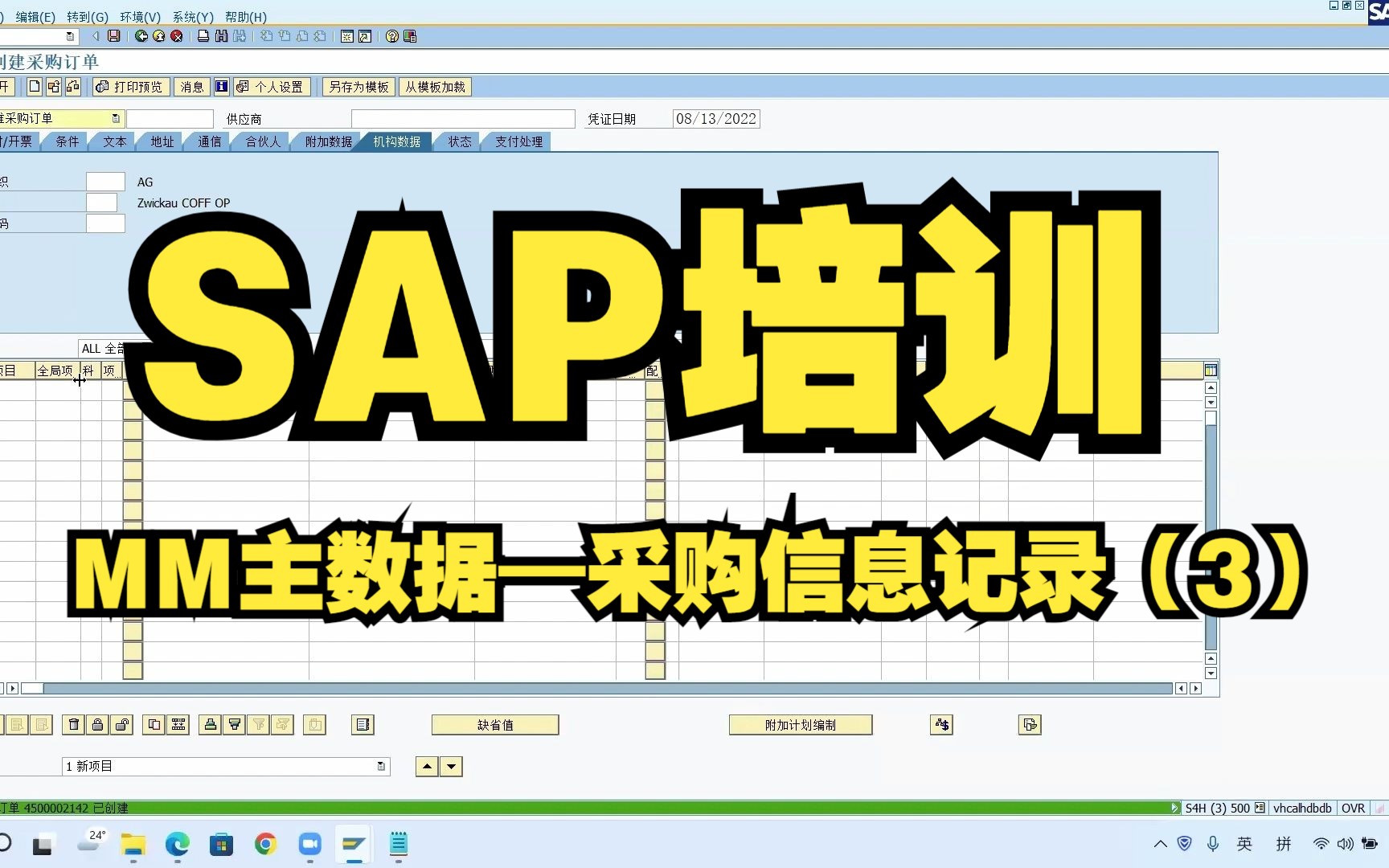This screenshot has width=1389, height=868.
Task: Open Microsoft Edge from the taskbar
Action: (x=177, y=844)
